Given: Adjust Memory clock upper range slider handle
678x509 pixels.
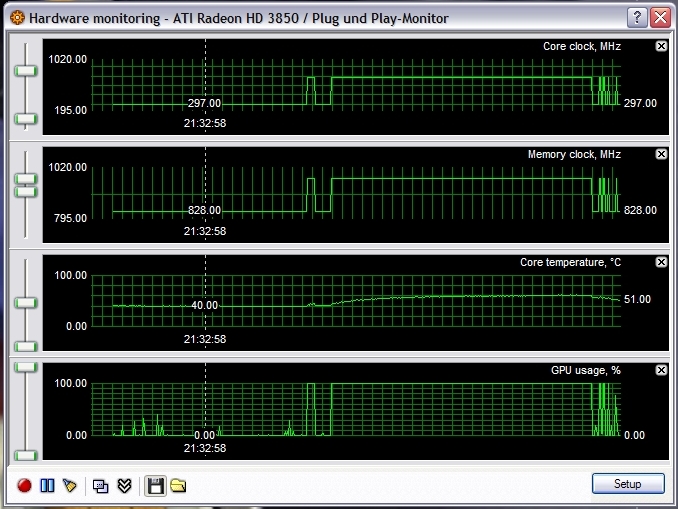Looking at the screenshot, I should [26, 178].
